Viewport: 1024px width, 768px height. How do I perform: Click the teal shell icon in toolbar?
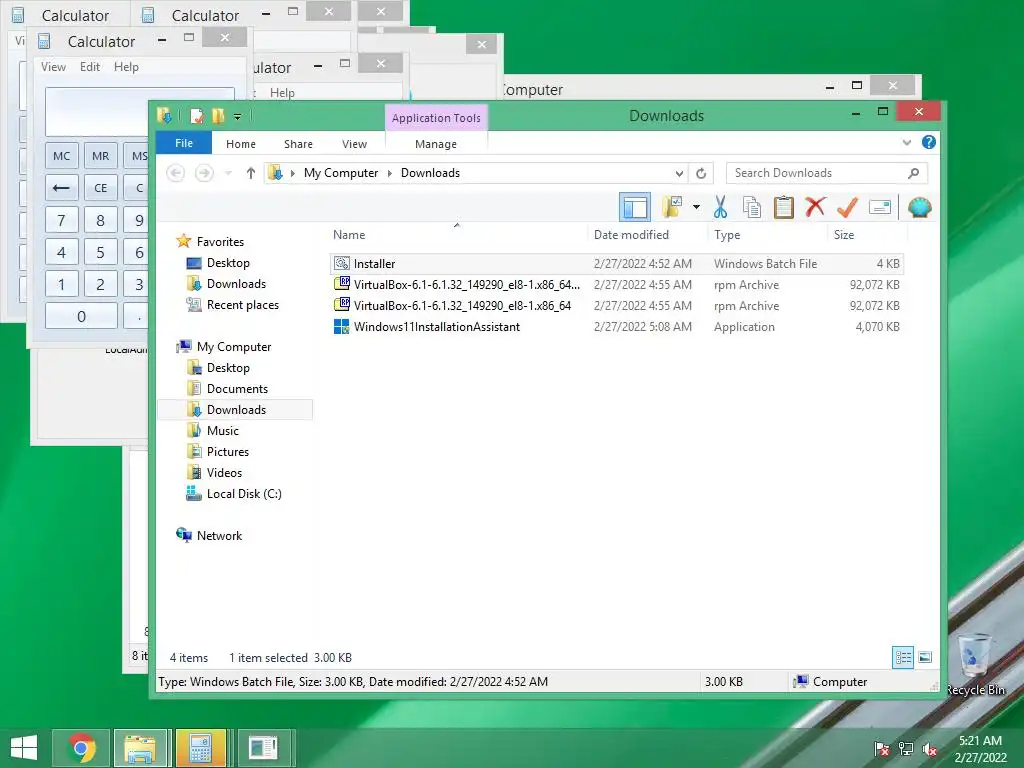tap(920, 208)
